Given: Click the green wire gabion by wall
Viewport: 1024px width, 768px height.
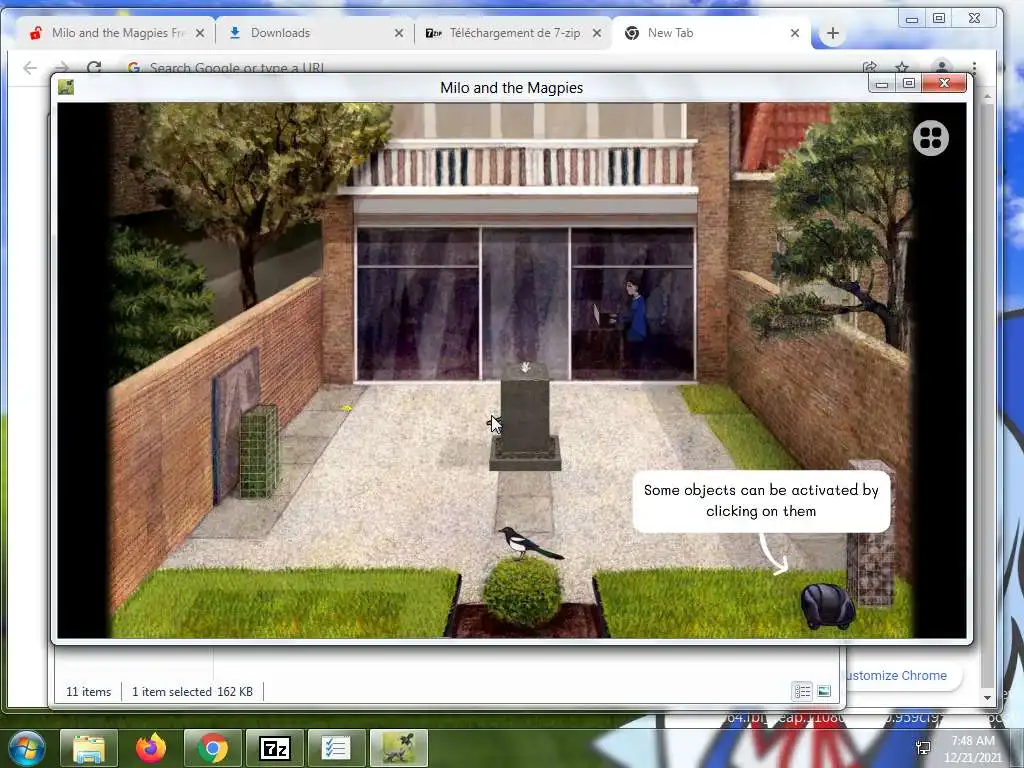Looking at the screenshot, I should (x=259, y=451).
